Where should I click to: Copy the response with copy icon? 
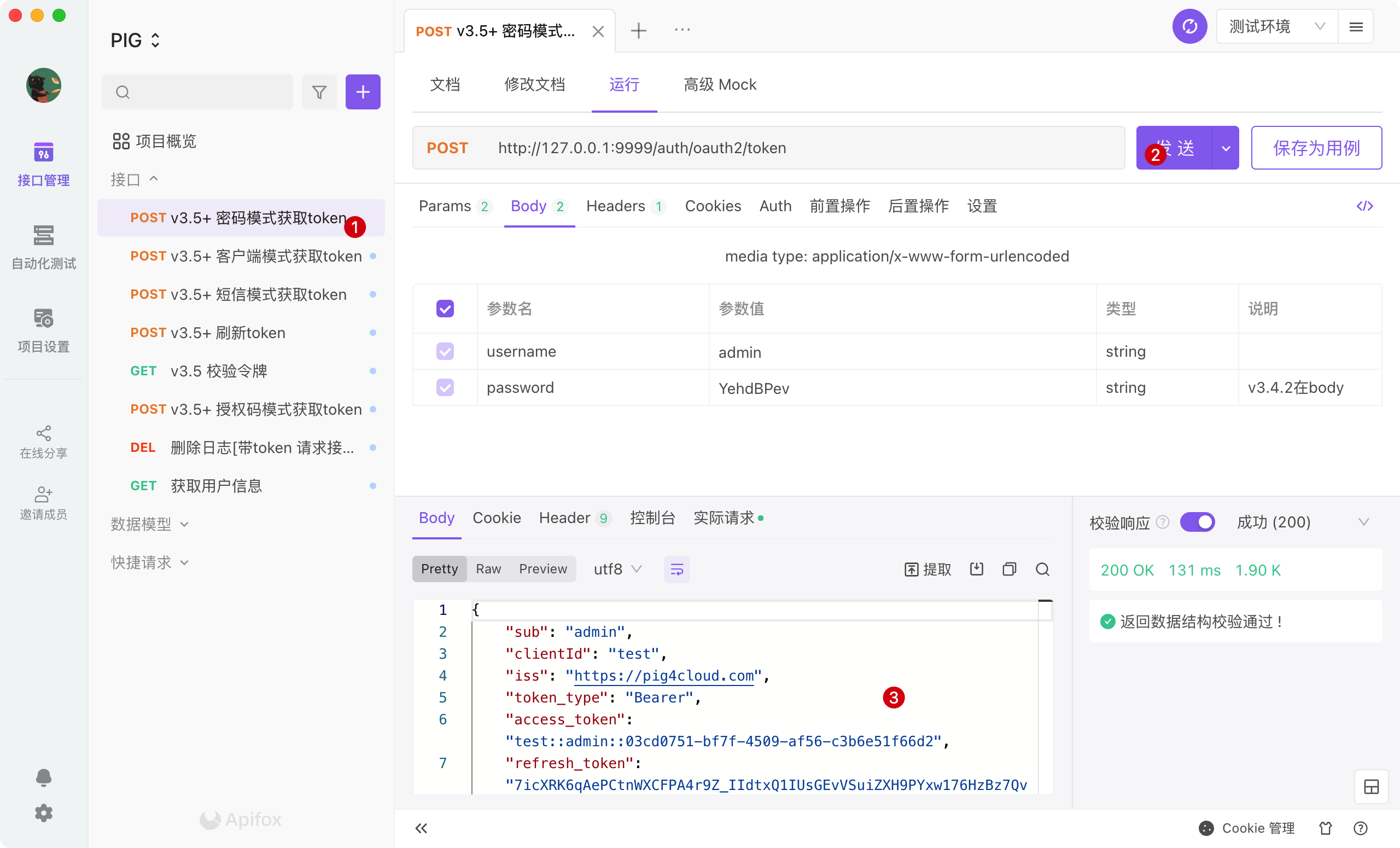(1009, 569)
